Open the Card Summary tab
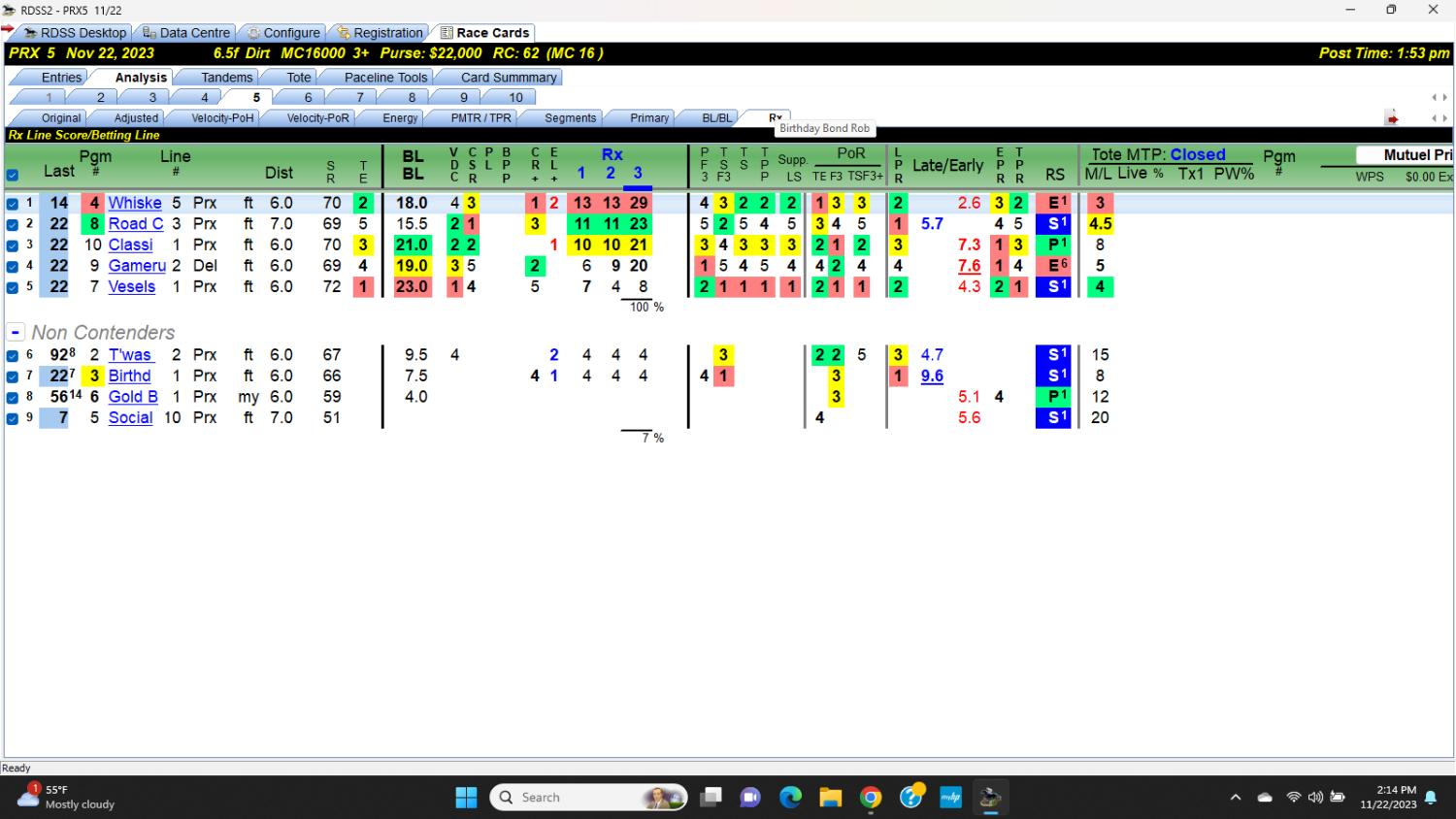1456x819 pixels. 509,77
